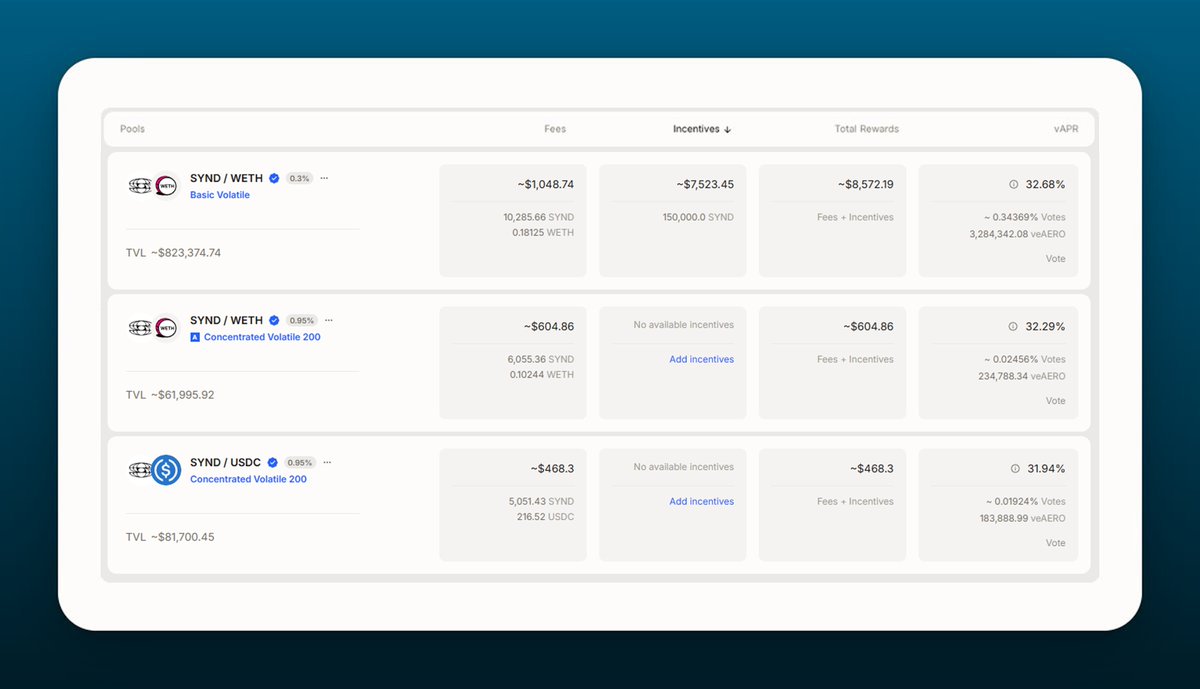Click the ~ 0.02456% Votes text
The width and height of the screenshot is (1200, 689).
tap(1024, 359)
